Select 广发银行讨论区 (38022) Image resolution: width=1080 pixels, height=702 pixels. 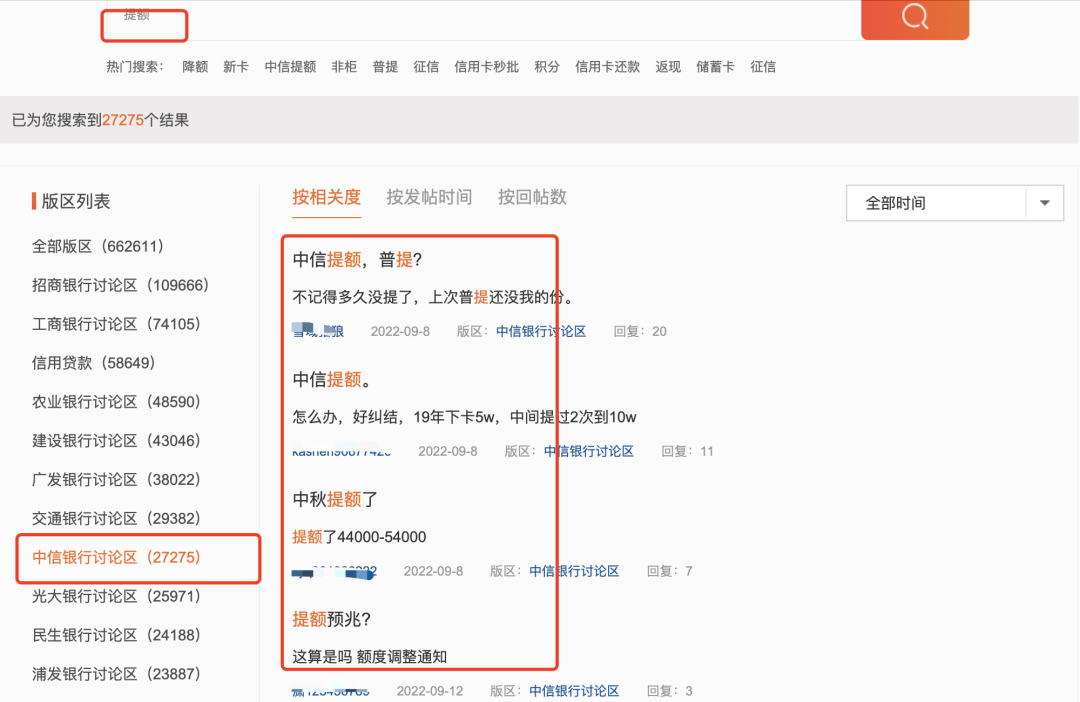(116, 479)
